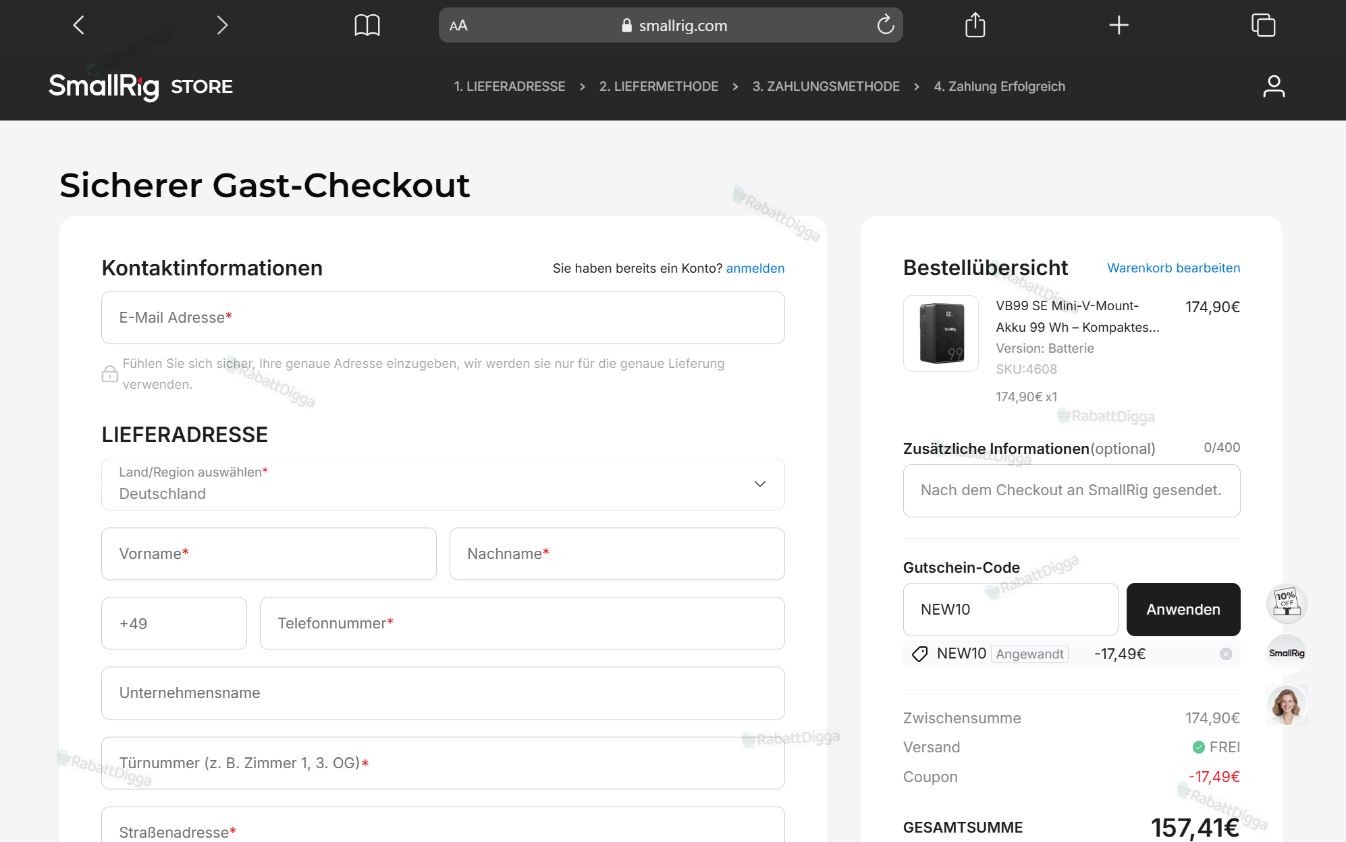Expand the Land/Region Deutschland dropdown
Image resolution: width=1346 pixels, height=842 pixels.
(443, 484)
